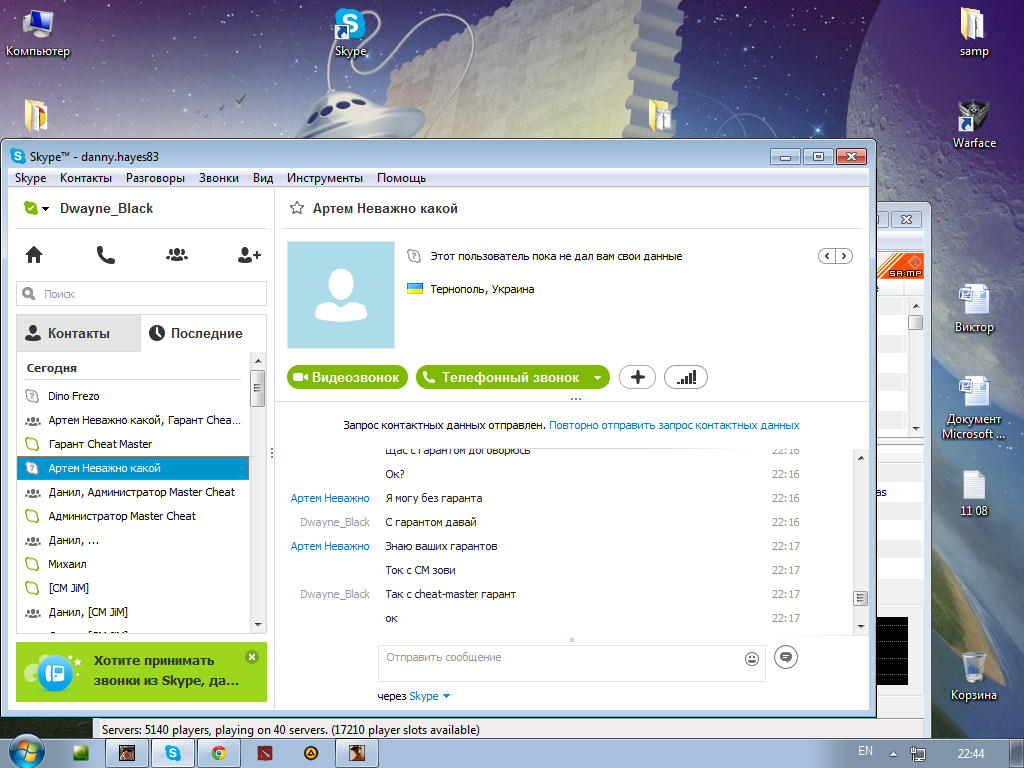
Task: Open the phone dial pad icon
Action: pos(106,255)
